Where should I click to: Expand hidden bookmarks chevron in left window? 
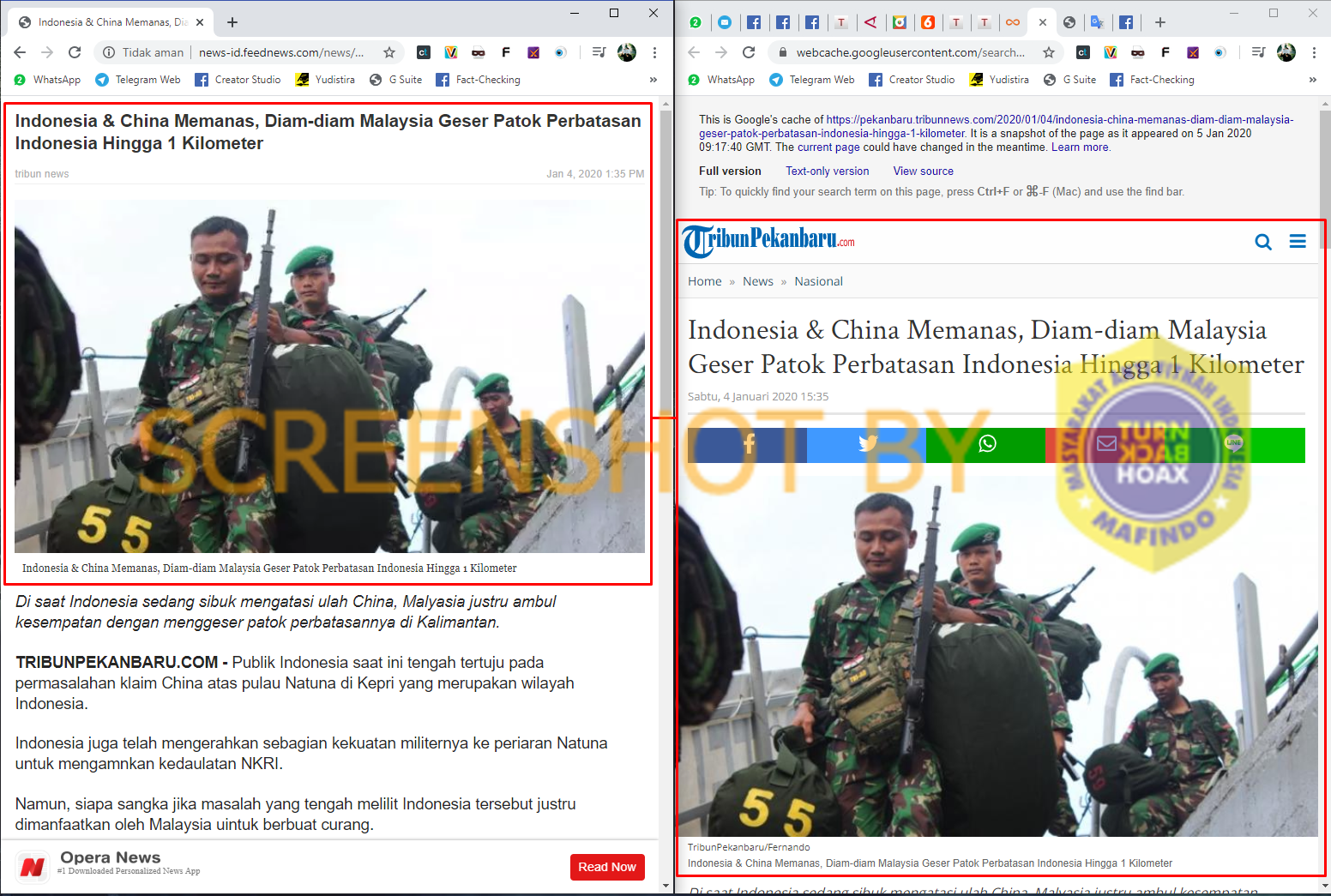tap(653, 80)
